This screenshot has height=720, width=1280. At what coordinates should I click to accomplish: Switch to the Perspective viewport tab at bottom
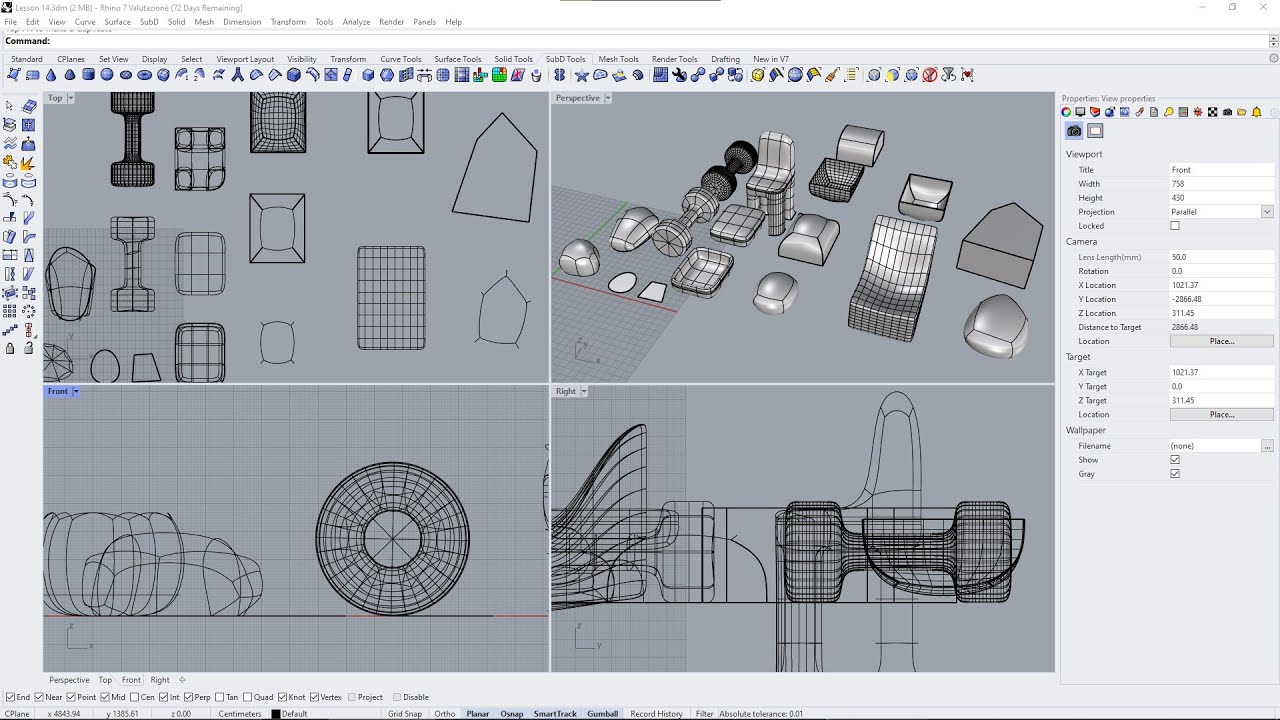(x=69, y=680)
